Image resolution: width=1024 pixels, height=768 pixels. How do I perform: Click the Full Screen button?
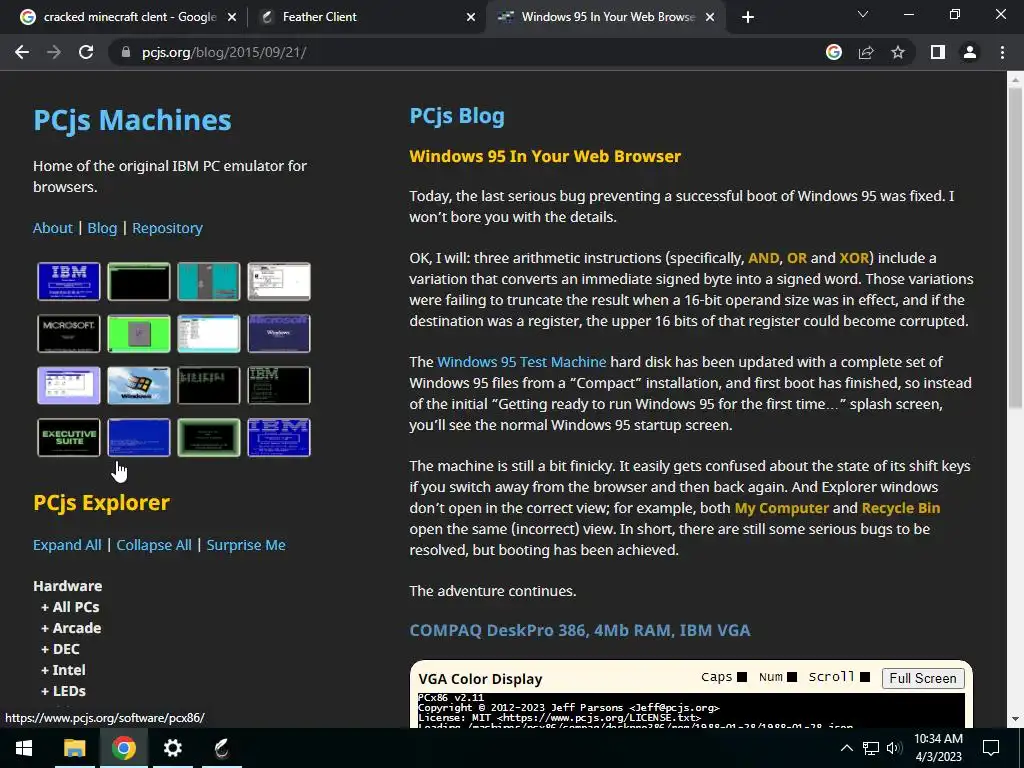[x=923, y=678]
